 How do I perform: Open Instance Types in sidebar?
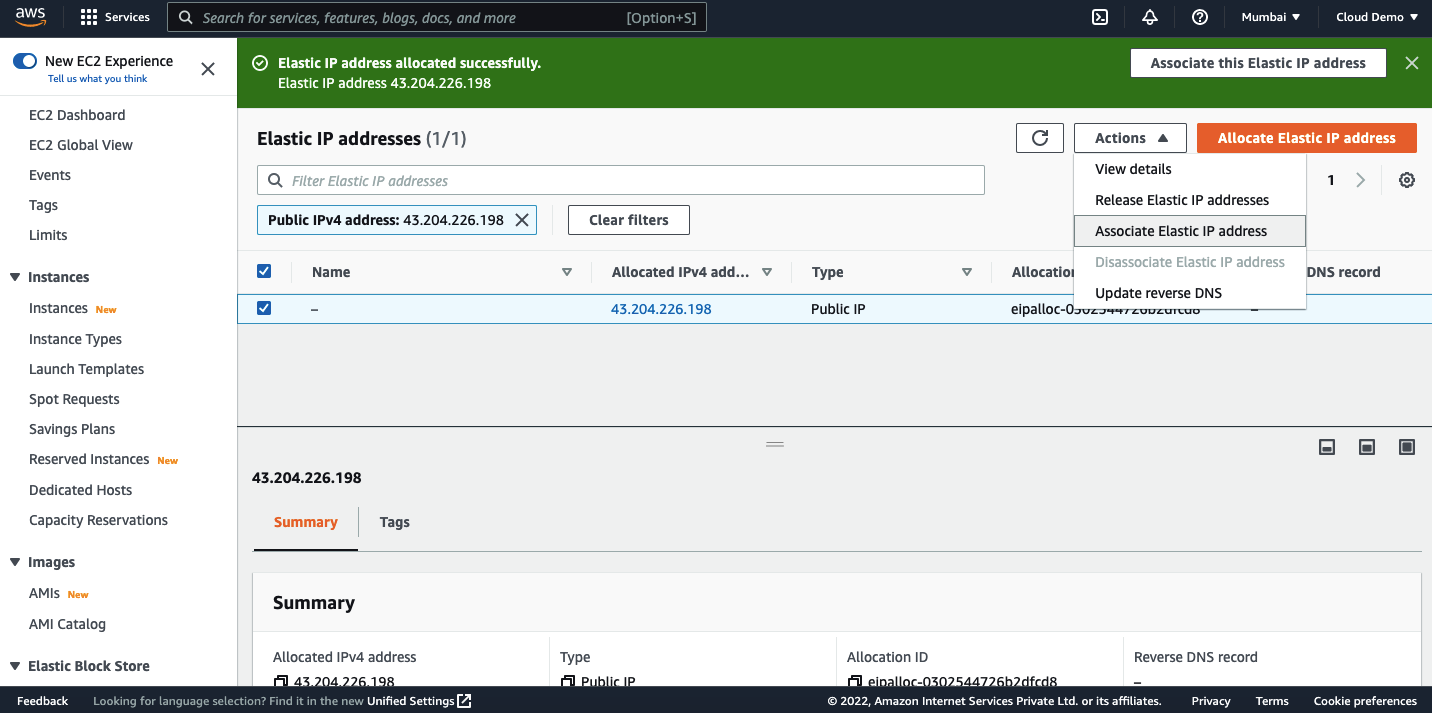point(75,339)
